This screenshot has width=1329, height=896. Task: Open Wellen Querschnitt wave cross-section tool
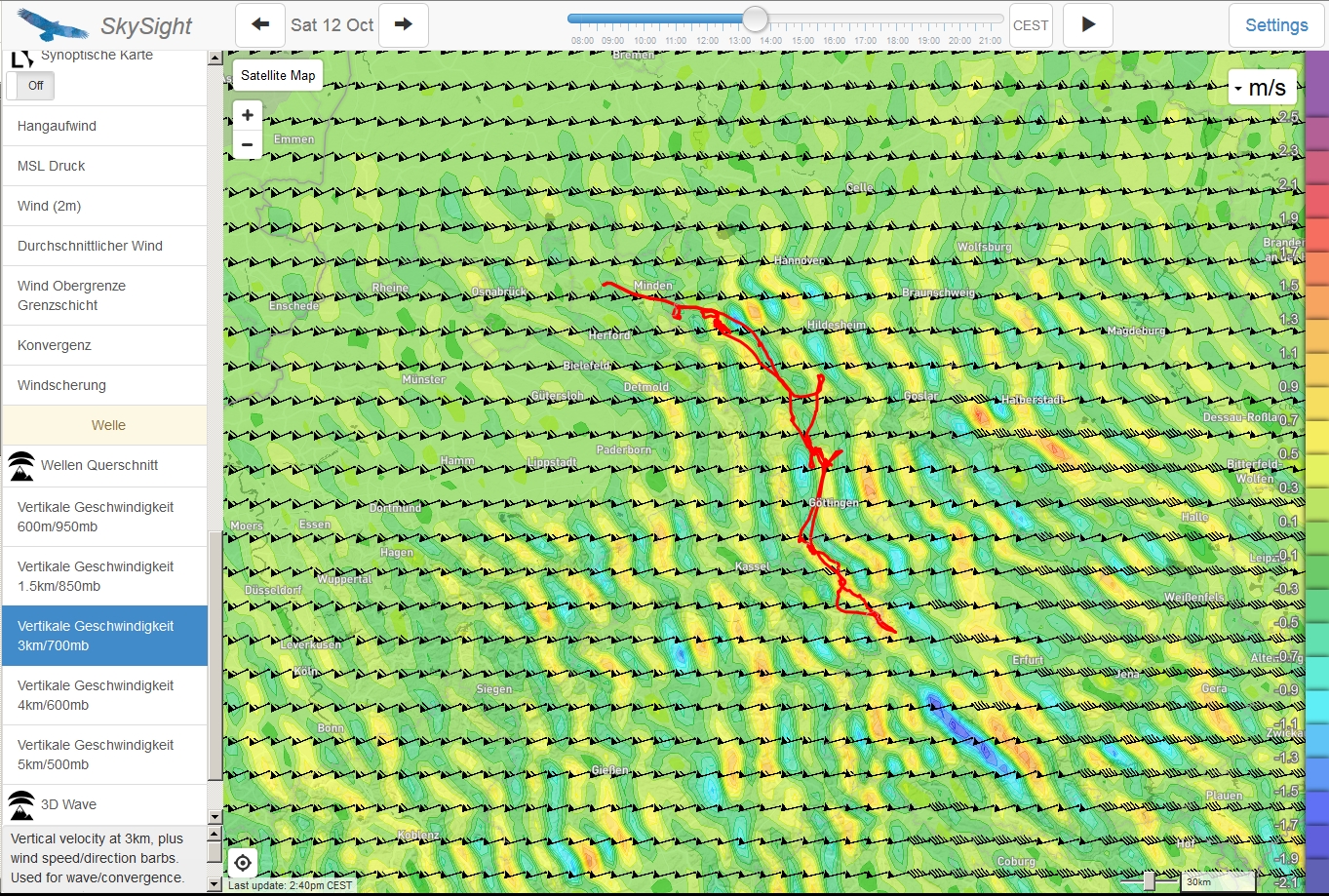point(98,466)
